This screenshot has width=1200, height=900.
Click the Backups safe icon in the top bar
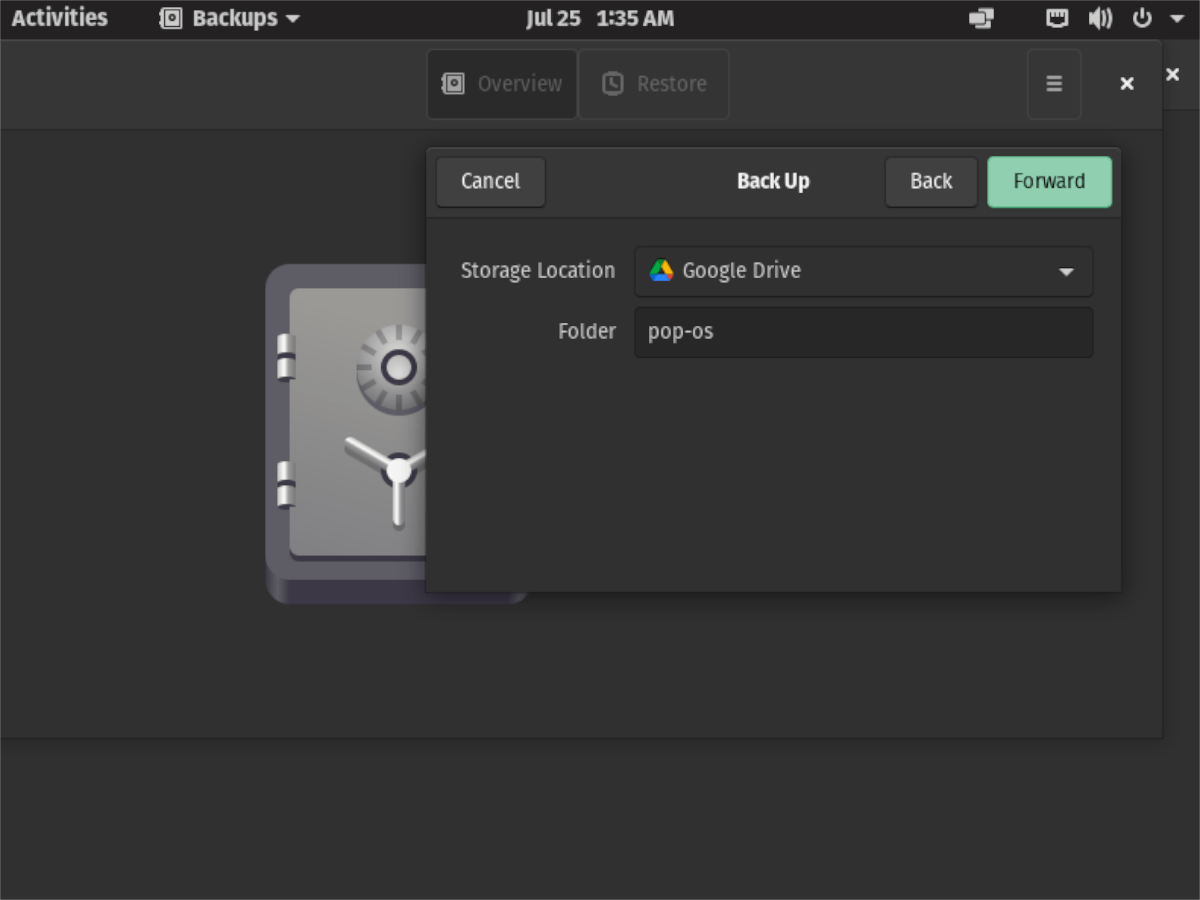click(171, 18)
